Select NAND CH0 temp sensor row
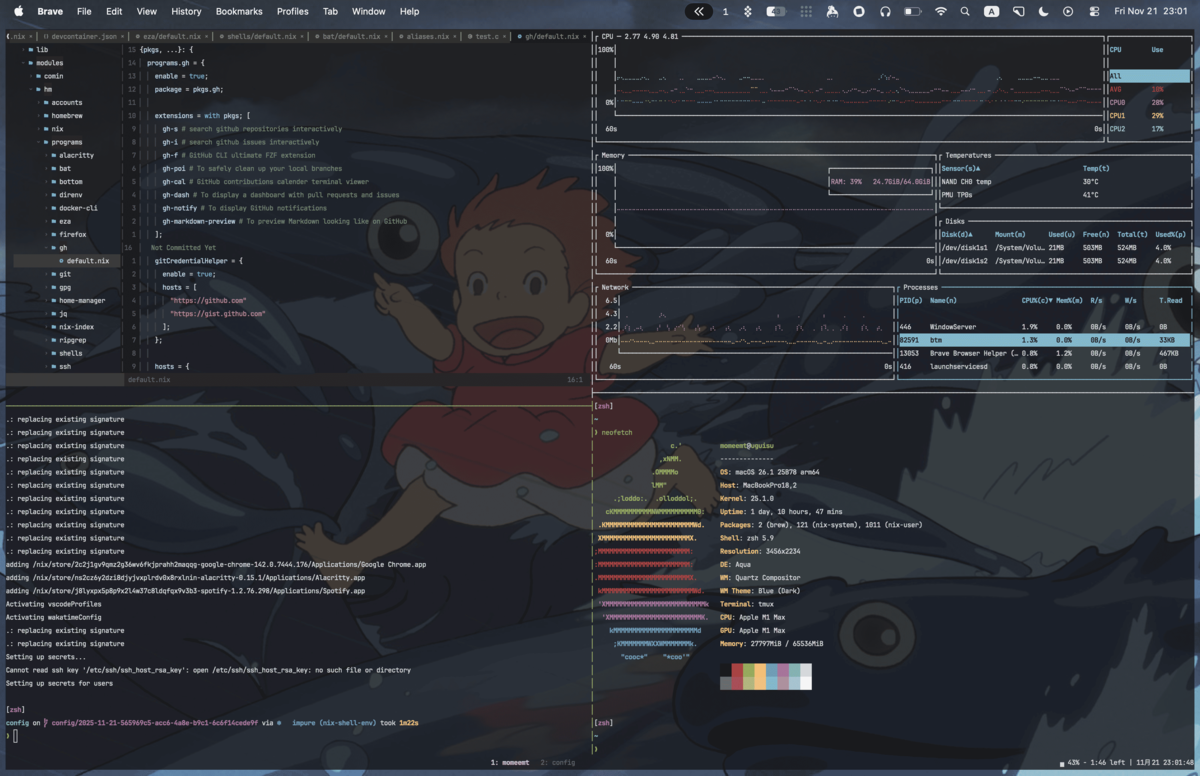 1066,181
